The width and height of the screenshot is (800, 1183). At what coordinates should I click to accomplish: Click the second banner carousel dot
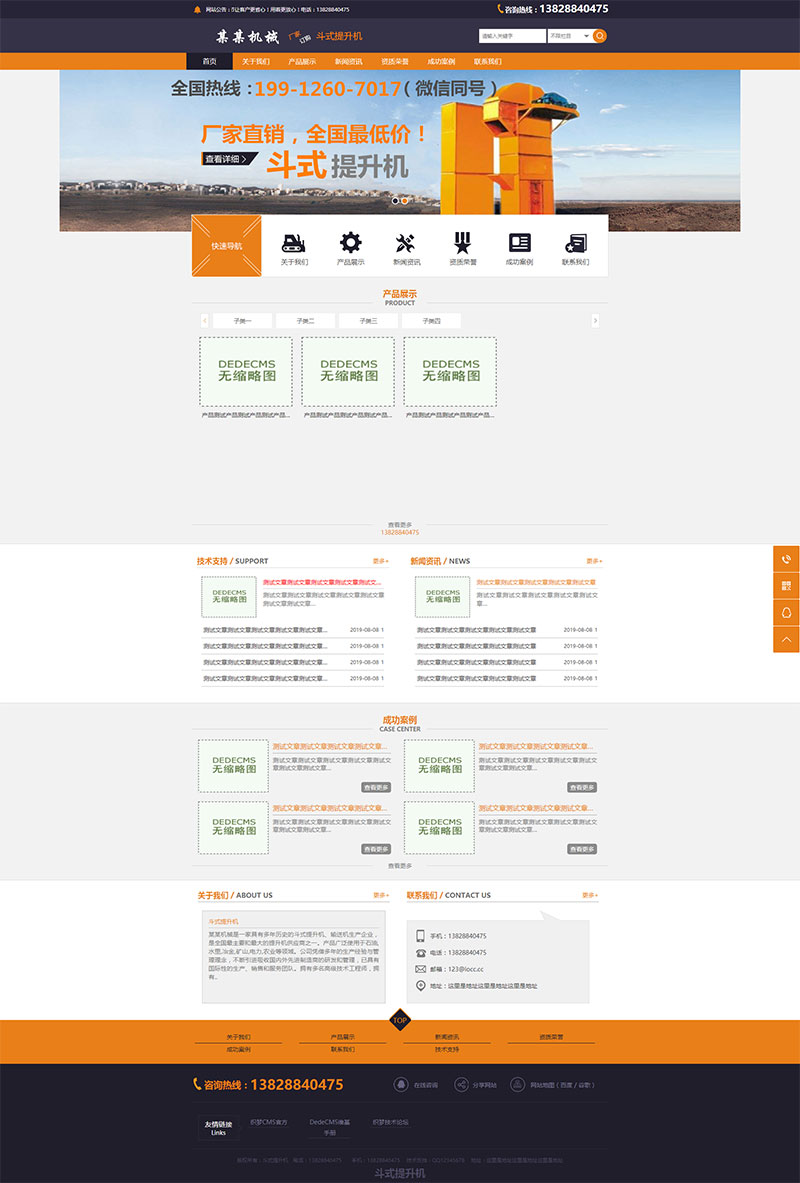pos(406,201)
